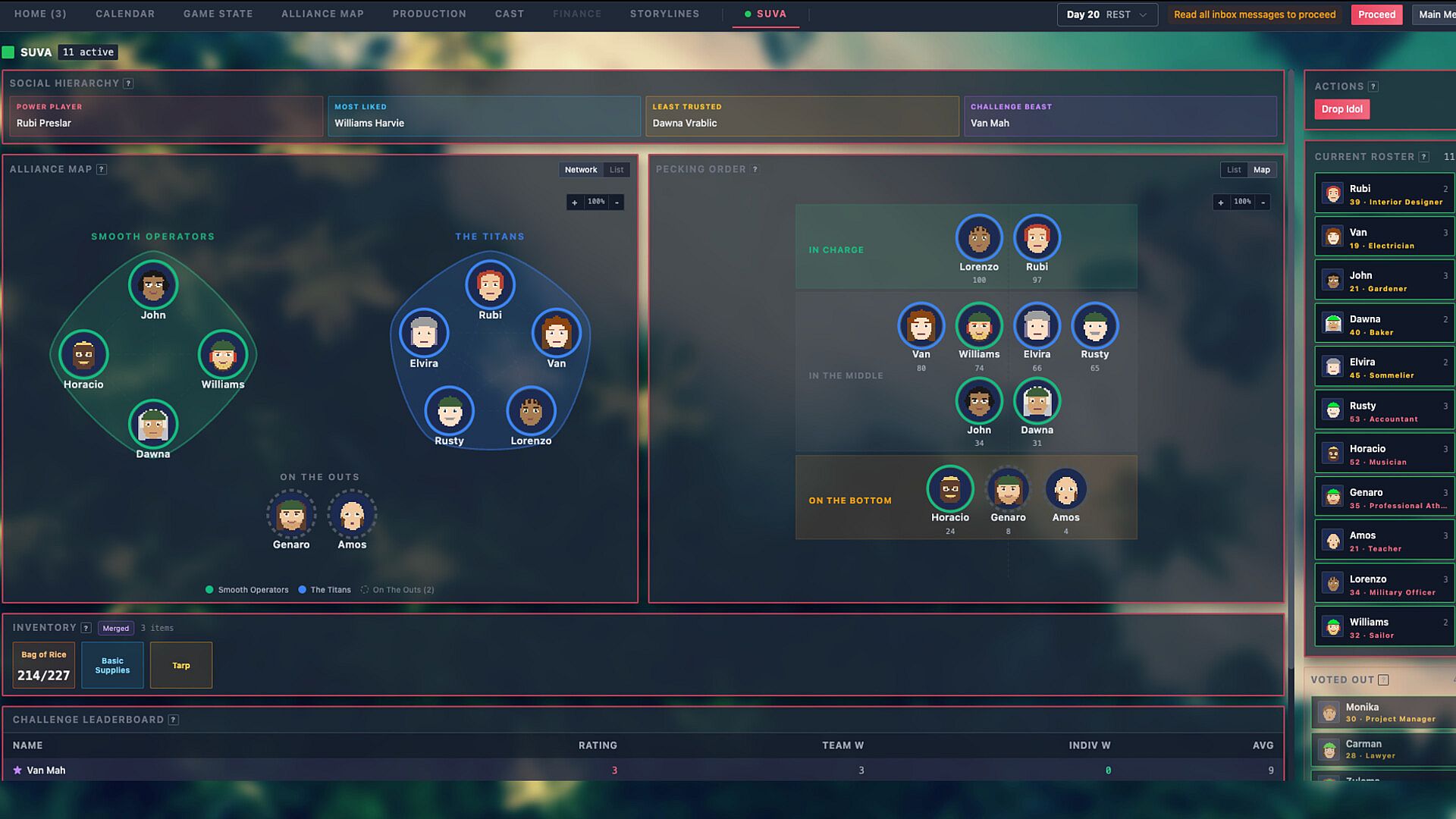This screenshot has width=1456, height=819.
Task: Switch the Pecking Order to List view
Action: [1234, 170]
